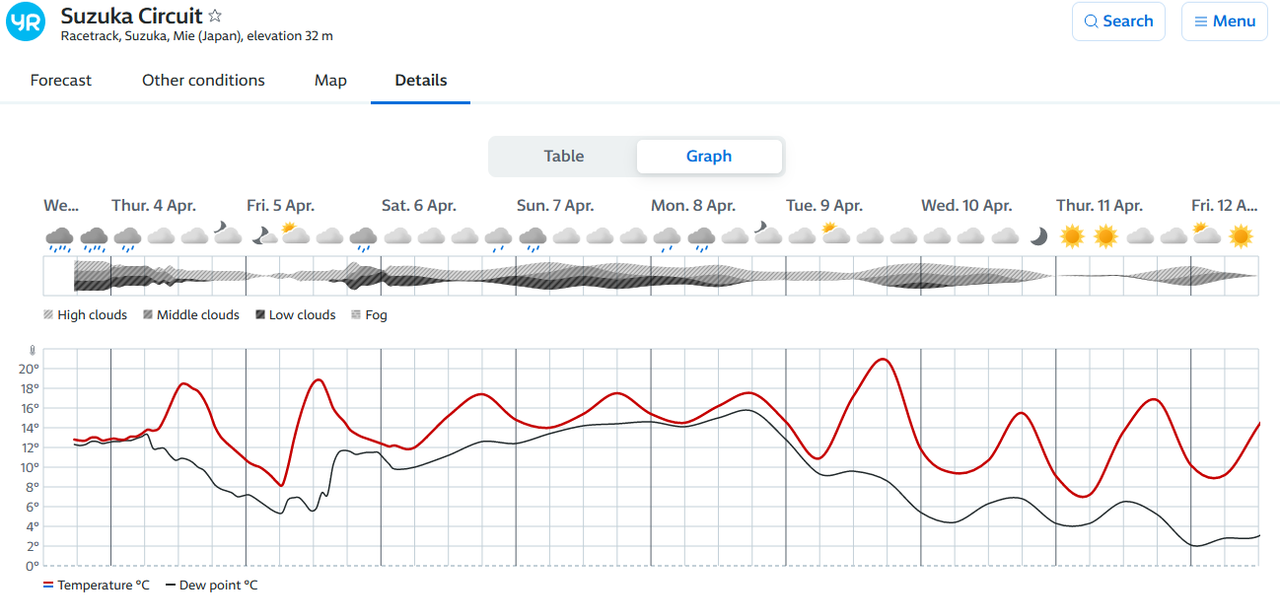Viewport: 1280px width, 606px height.
Task: Click the Low clouds legend dark swatch
Action: point(260,315)
